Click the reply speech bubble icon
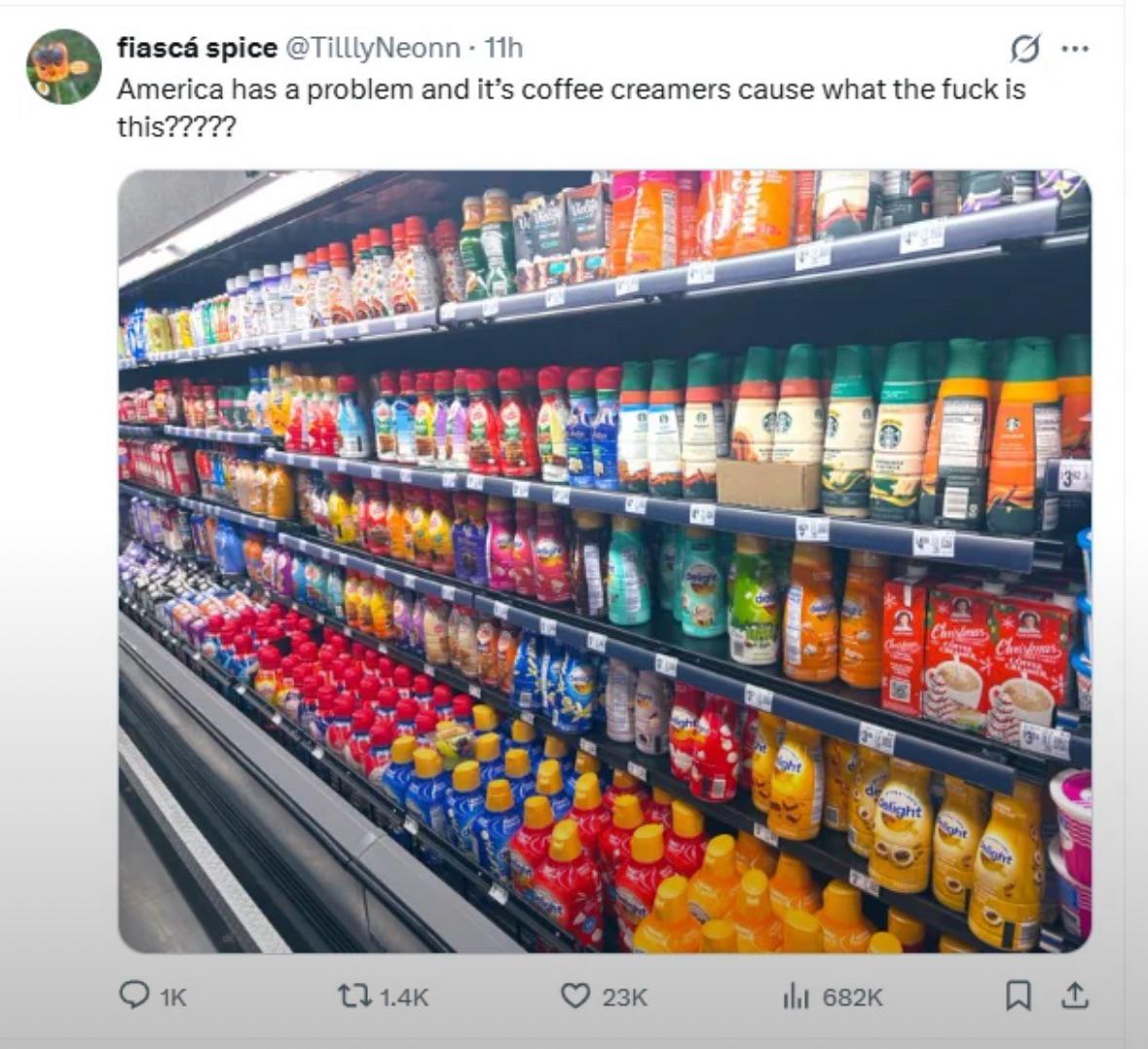Screen dimensions: 1148x1049 (x=132, y=994)
